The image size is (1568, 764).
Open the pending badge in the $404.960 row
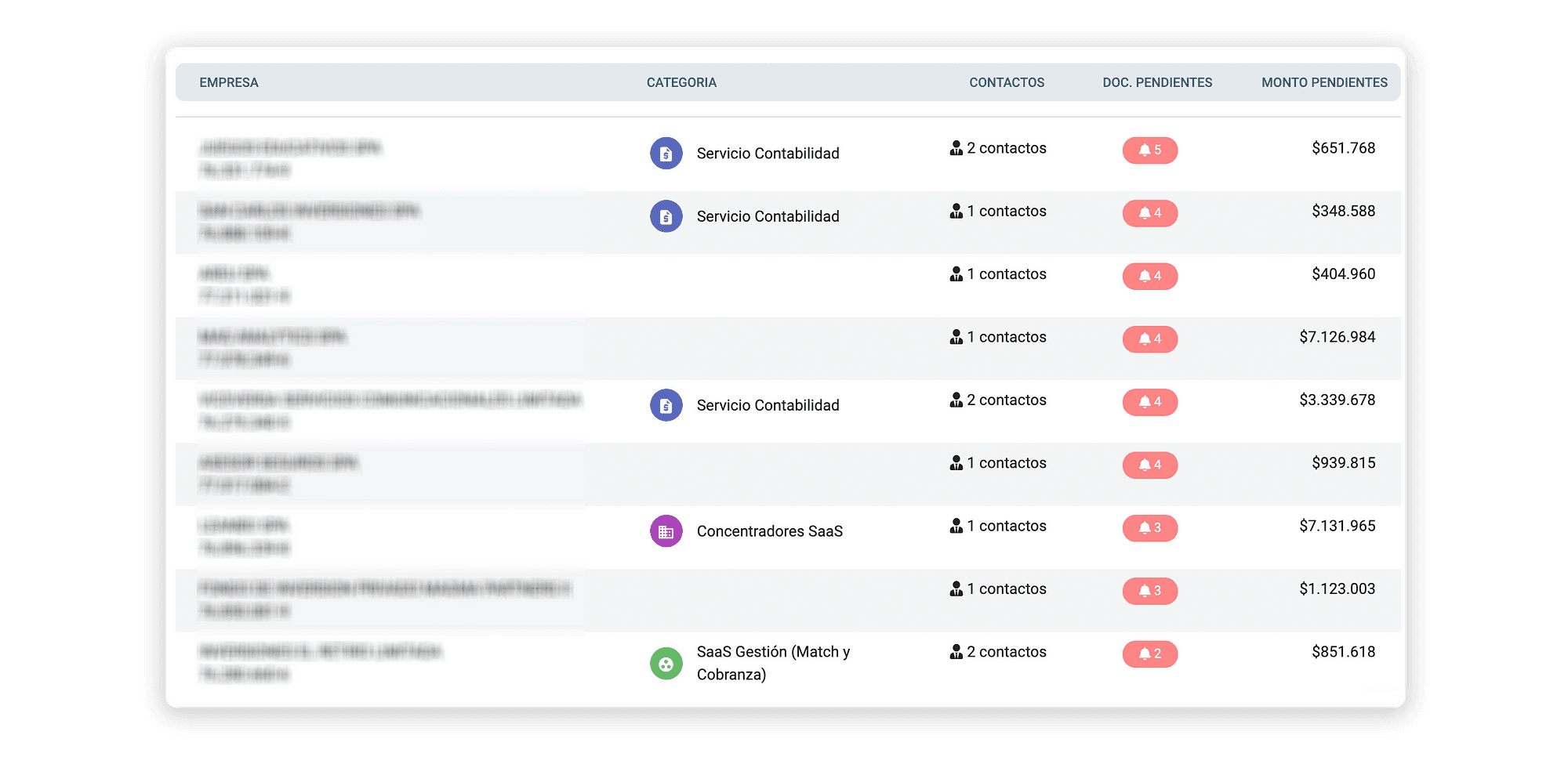[x=1150, y=276]
